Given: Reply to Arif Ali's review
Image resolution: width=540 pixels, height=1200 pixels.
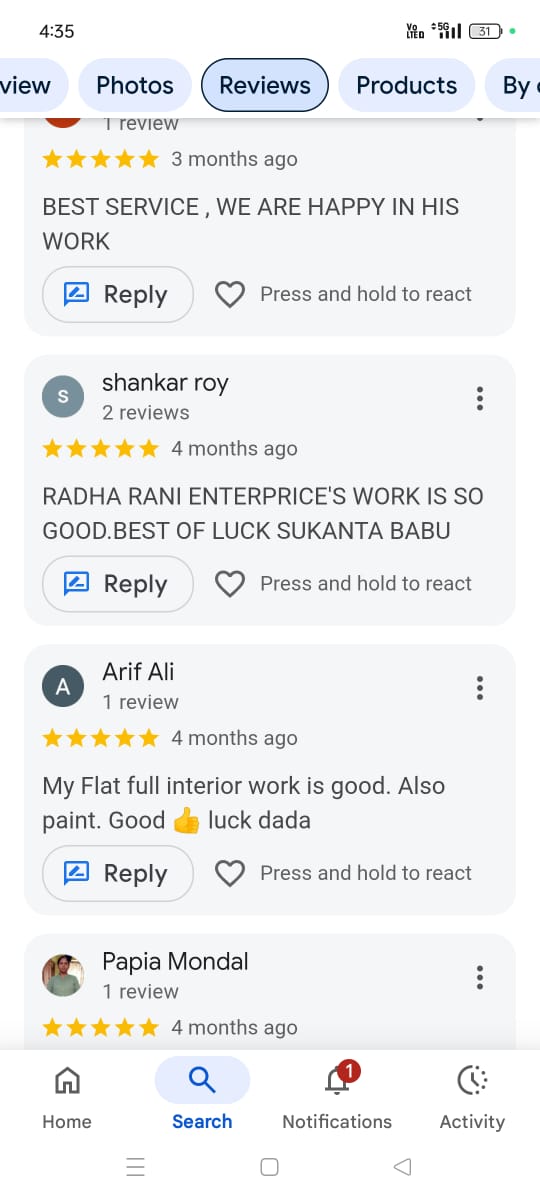Looking at the screenshot, I should pos(118,874).
